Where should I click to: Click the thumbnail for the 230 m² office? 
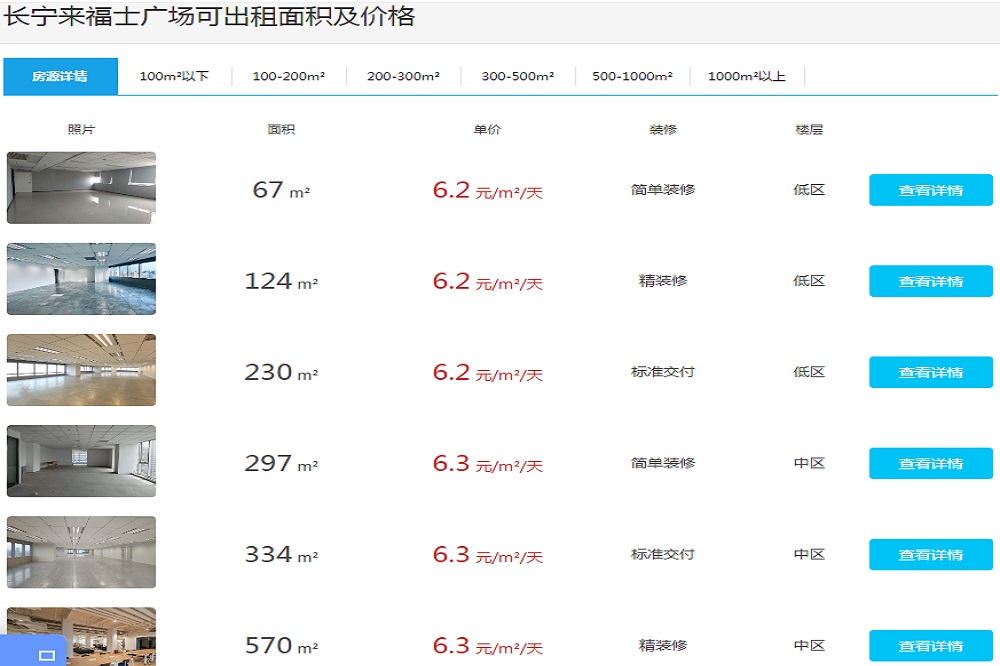pos(81,370)
